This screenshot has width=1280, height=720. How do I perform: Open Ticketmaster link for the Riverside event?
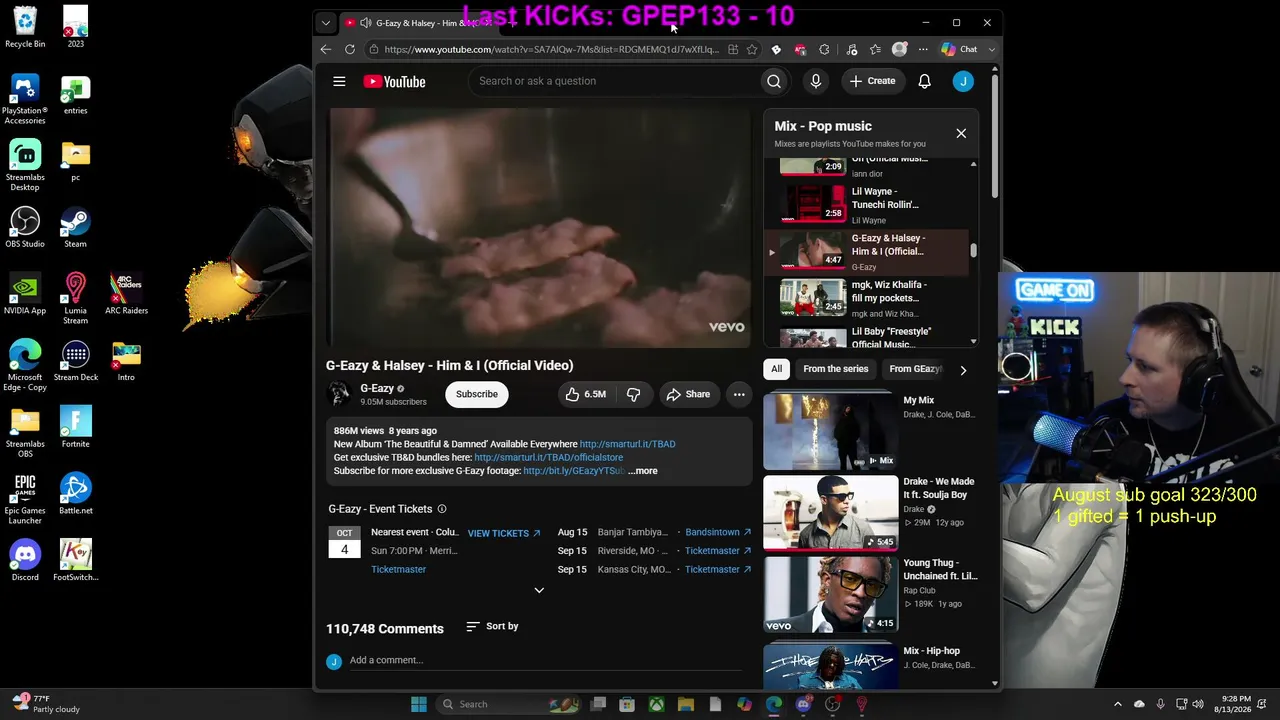[x=718, y=551]
